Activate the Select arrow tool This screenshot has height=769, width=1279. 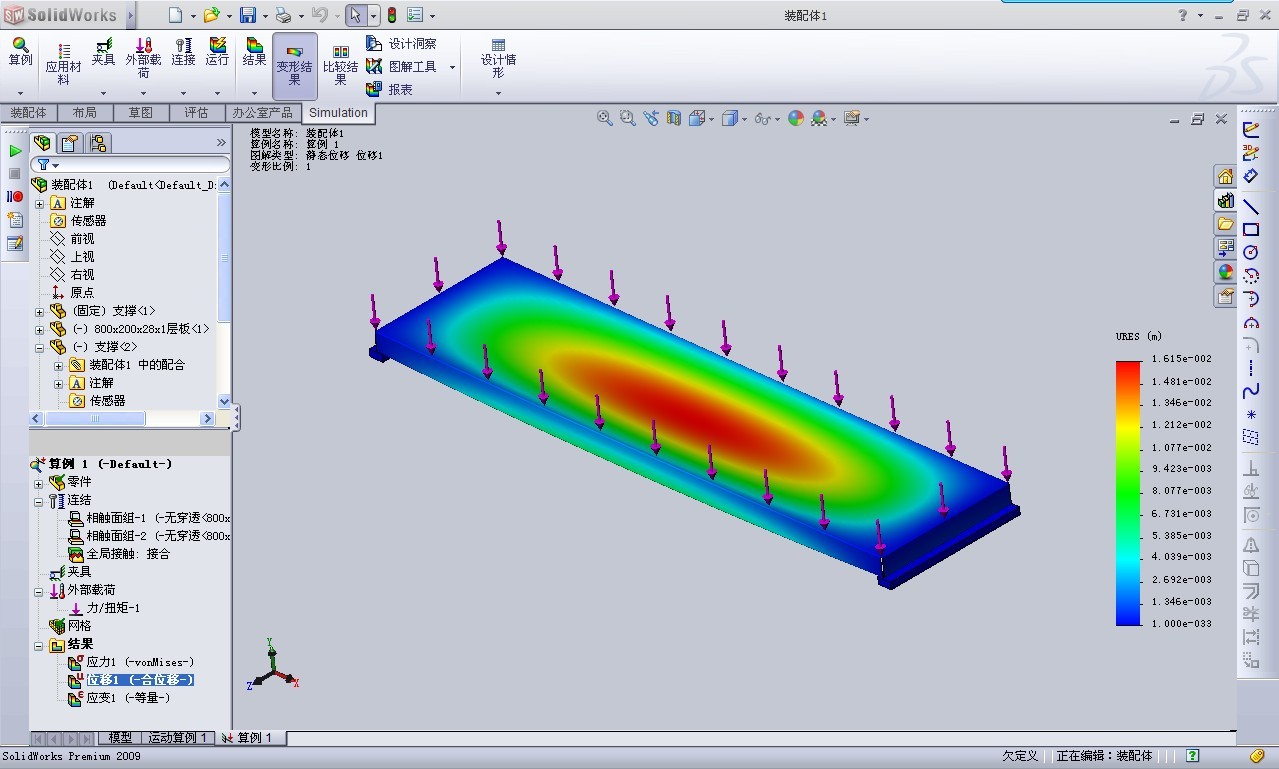point(356,15)
